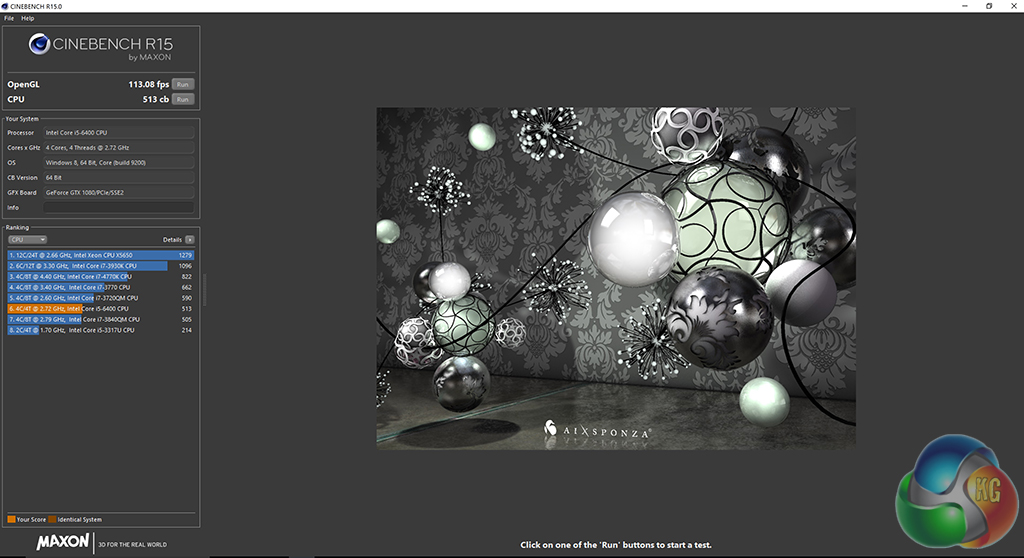1024x558 pixels.
Task: Open the Help menu
Action: [x=27, y=18]
